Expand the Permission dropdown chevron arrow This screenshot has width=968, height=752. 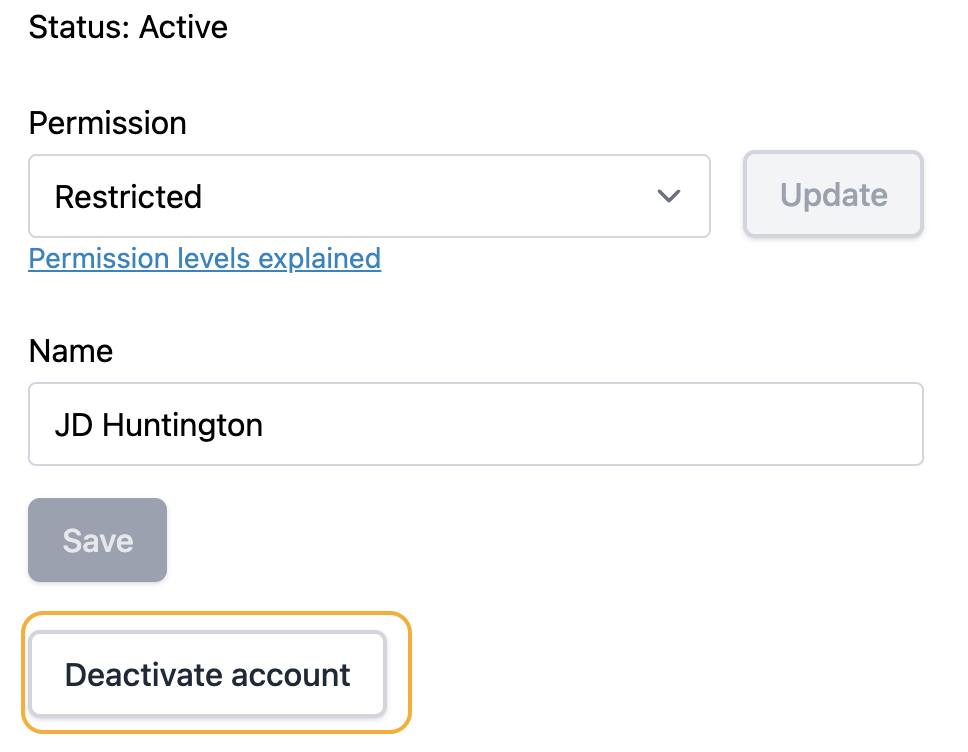[x=668, y=196]
